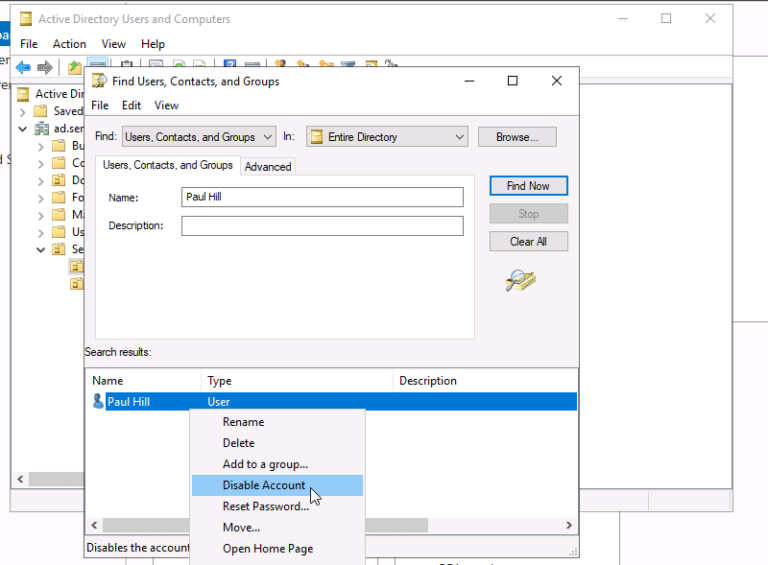Click the back arrow in main toolbar
The height and width of the screenshot is (565, 768).
pos(23,68)
